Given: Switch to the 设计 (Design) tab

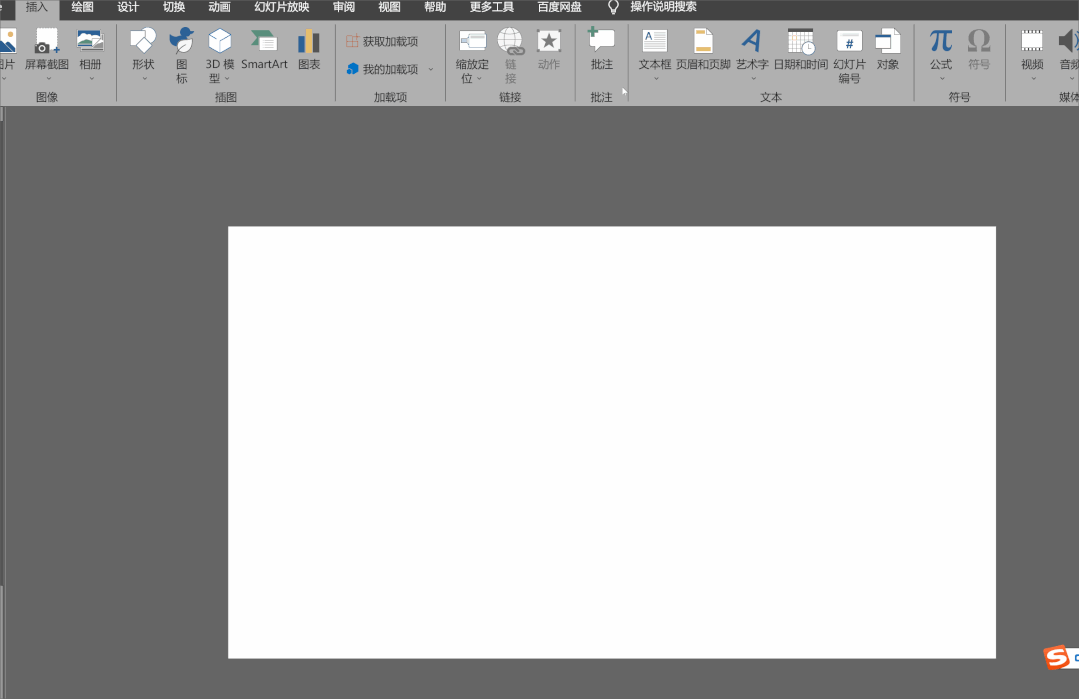Looking at the screenshot, I should [x=128, y=7].
